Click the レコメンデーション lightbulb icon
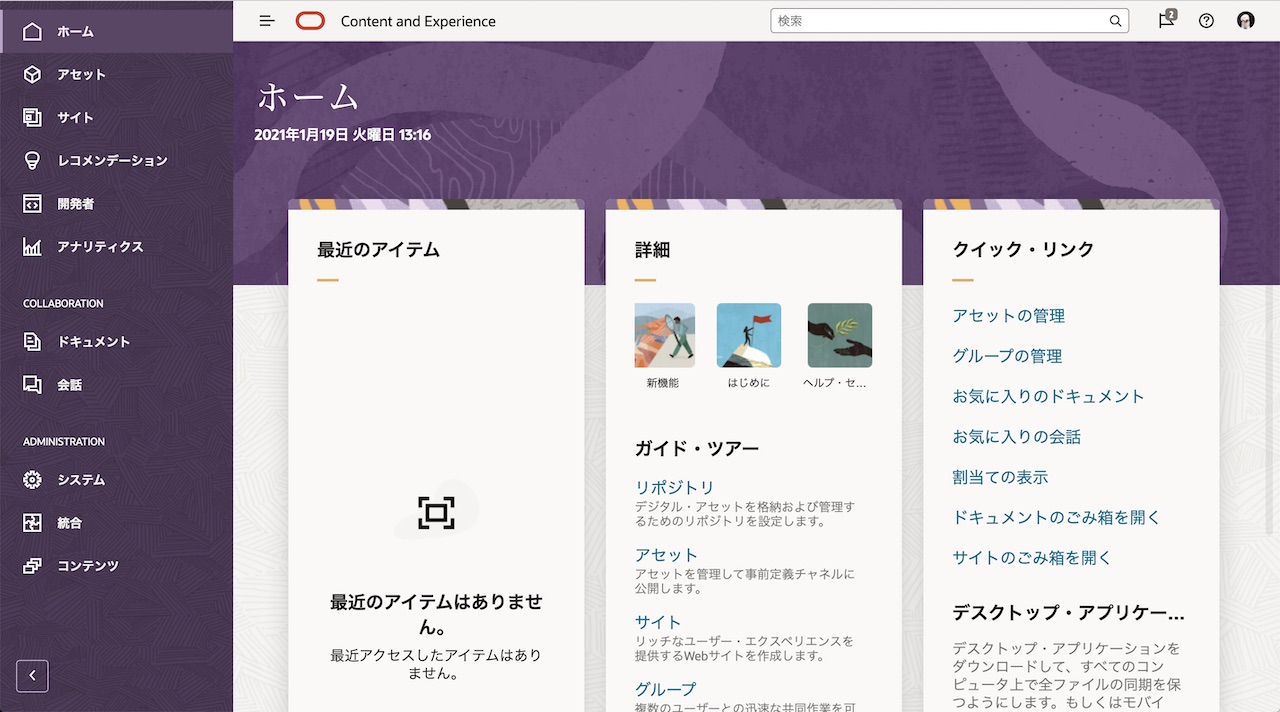The width and height of the screenshot is (1280, 712). 32,161
